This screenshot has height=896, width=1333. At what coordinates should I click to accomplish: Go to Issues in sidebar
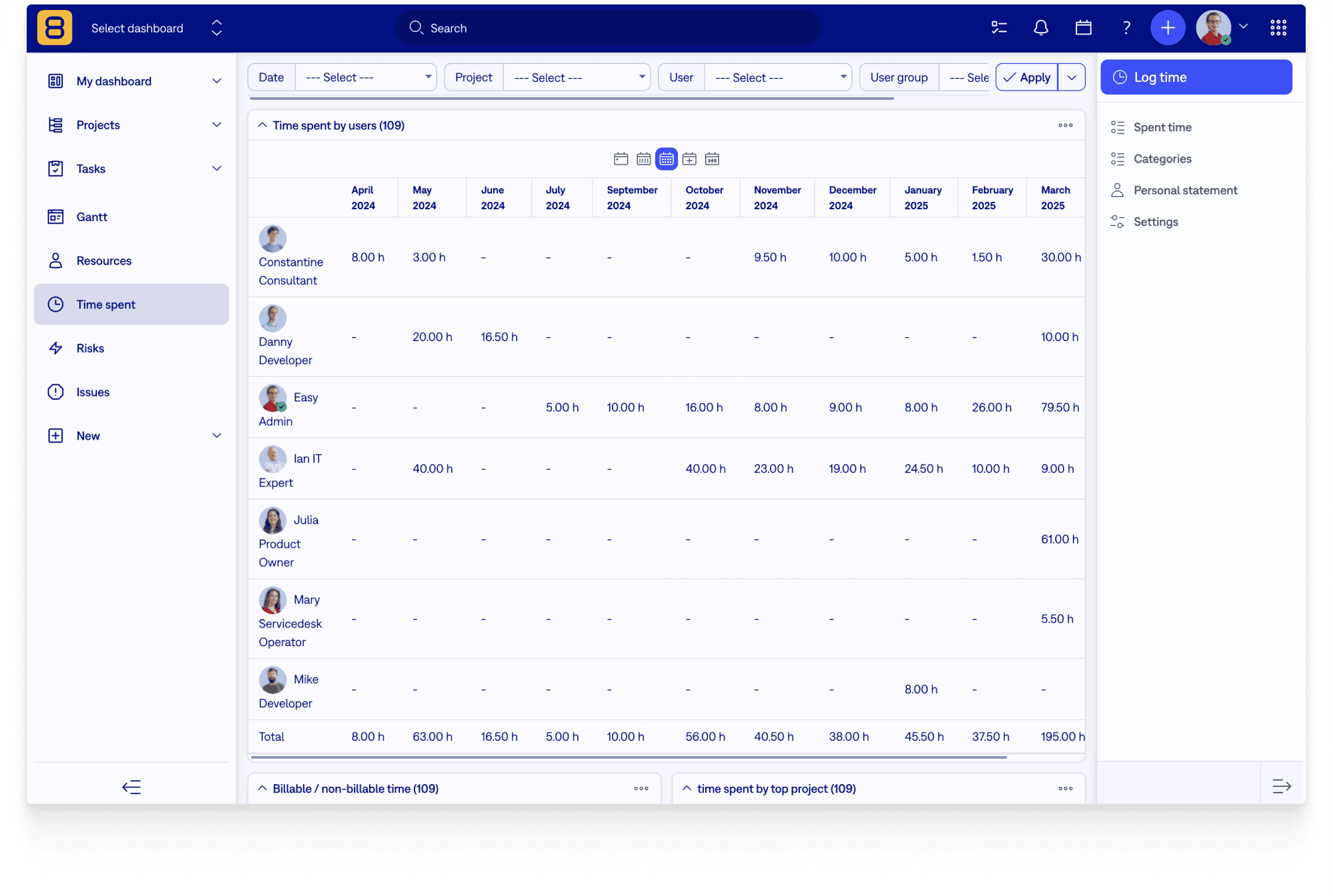131,392
